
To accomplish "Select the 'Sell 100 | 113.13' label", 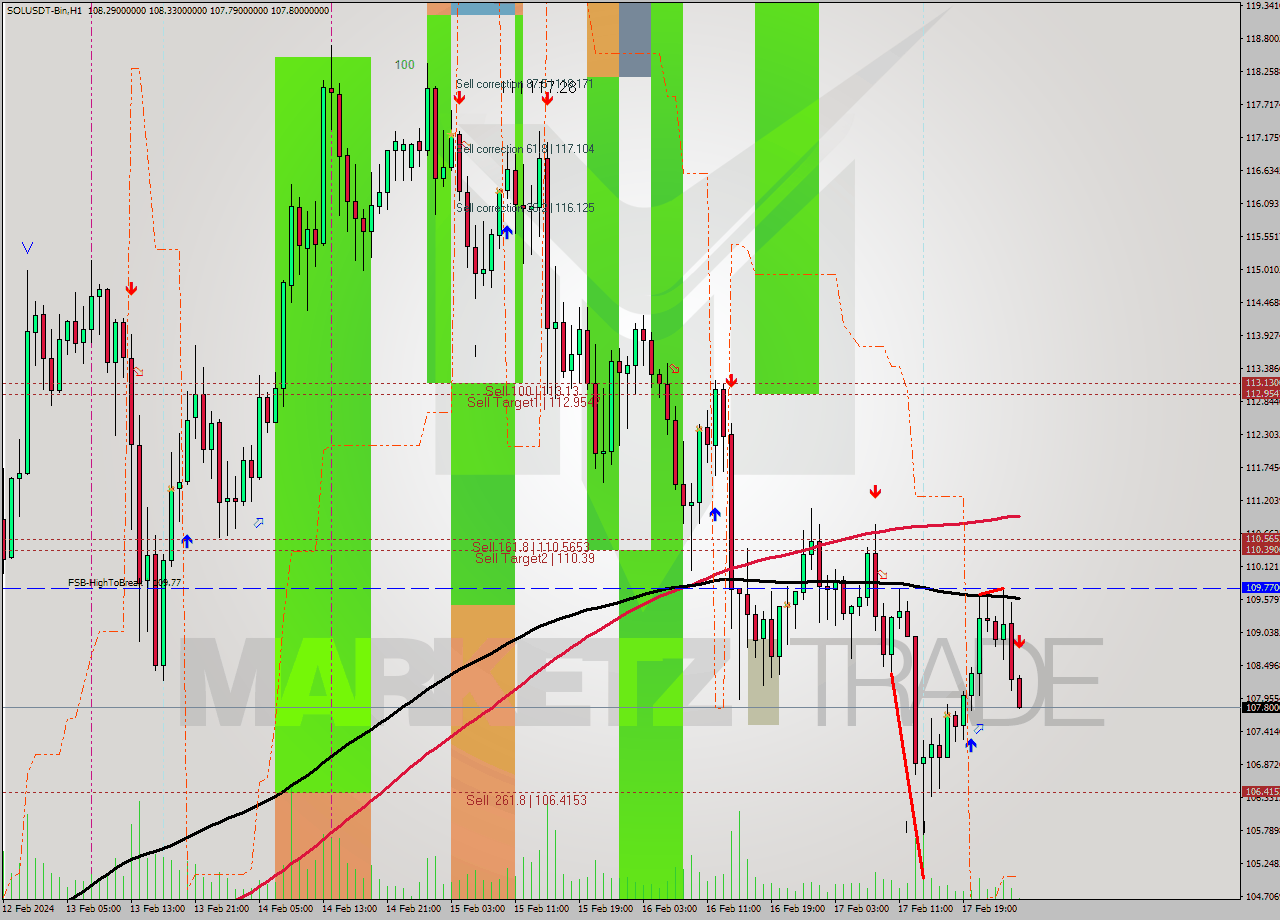I will coord(532,391).
